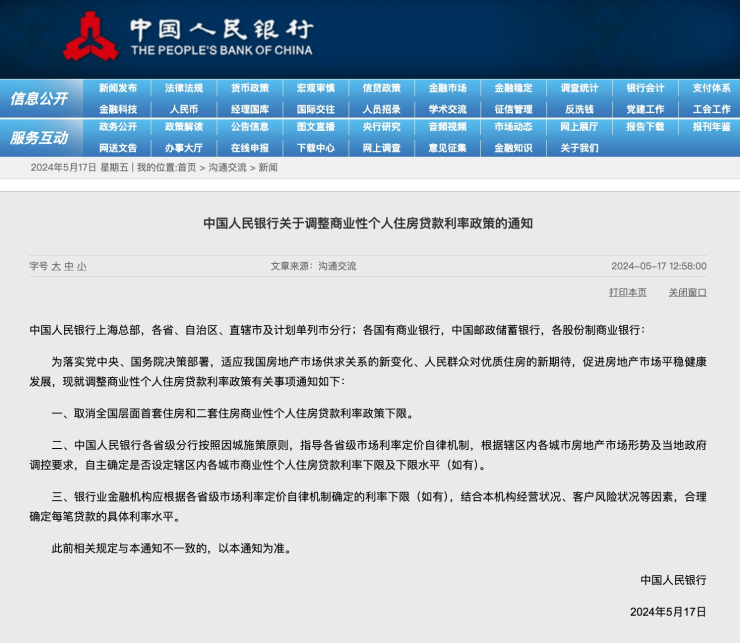Viewport: 740px width, 643px height.
Task: Visit the 下载中心 page
Action: tap(316, 148)
